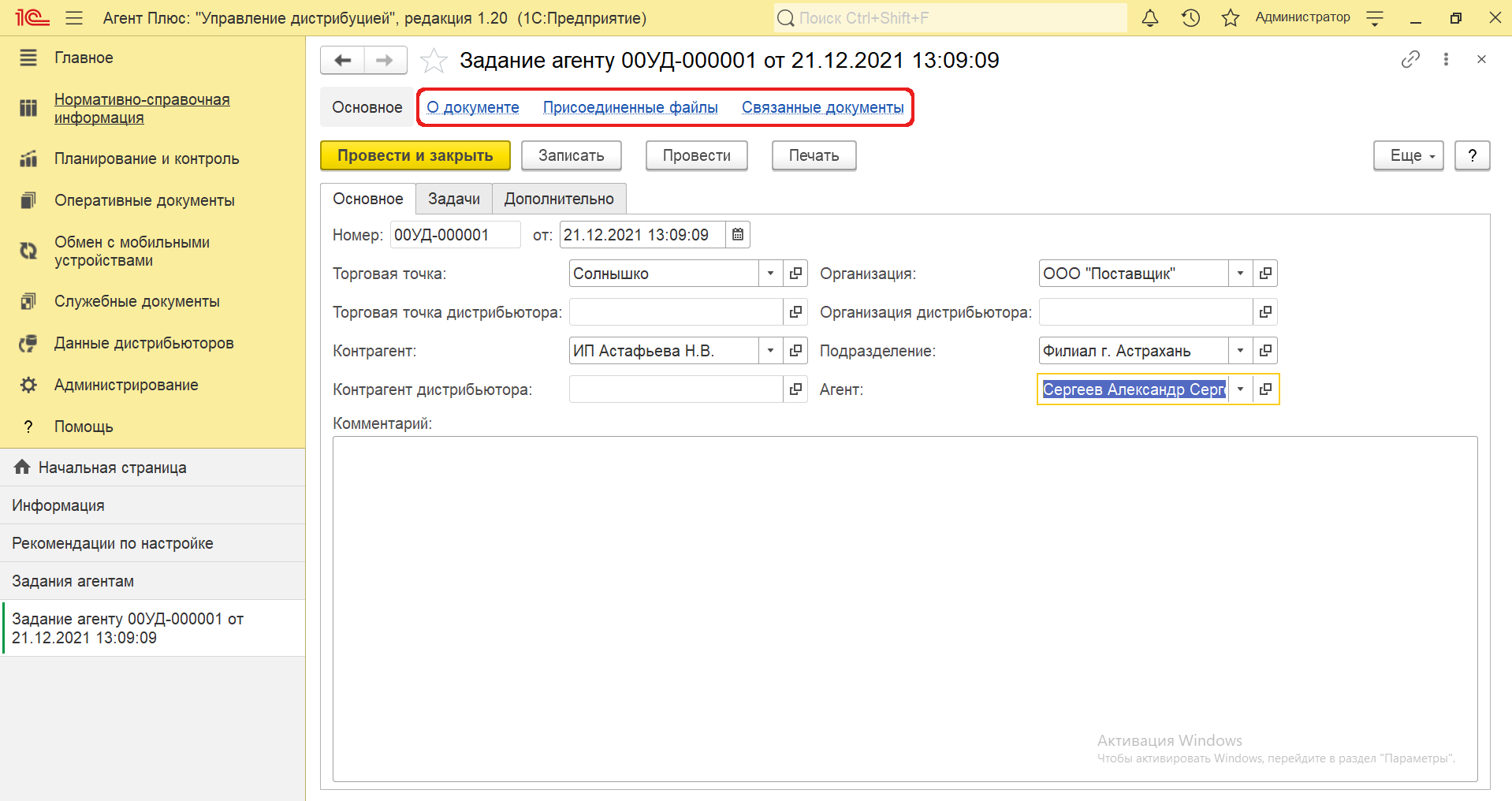The width and height of the screenshot is (1512, 801).
Task: Click the 1C logo icon
Action: coord(32,17)
